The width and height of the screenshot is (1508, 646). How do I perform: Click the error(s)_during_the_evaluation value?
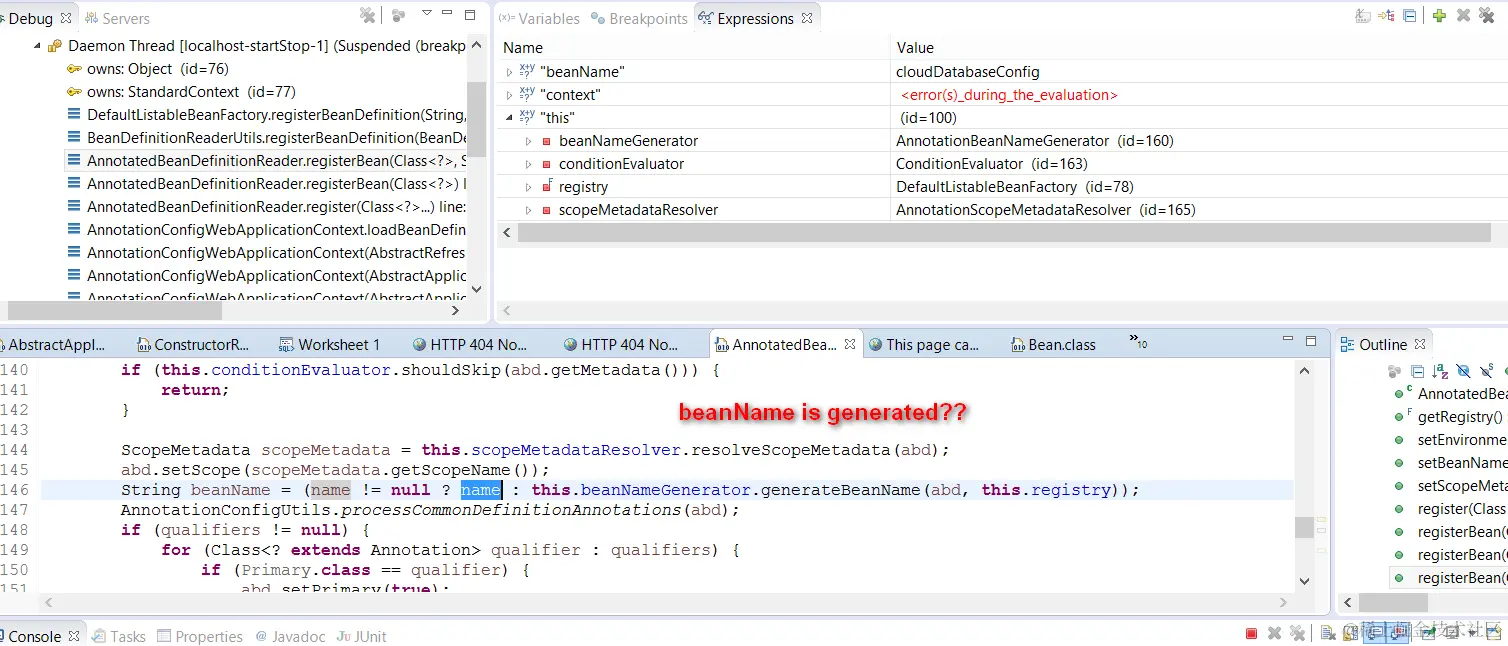tap(1009, 95)
